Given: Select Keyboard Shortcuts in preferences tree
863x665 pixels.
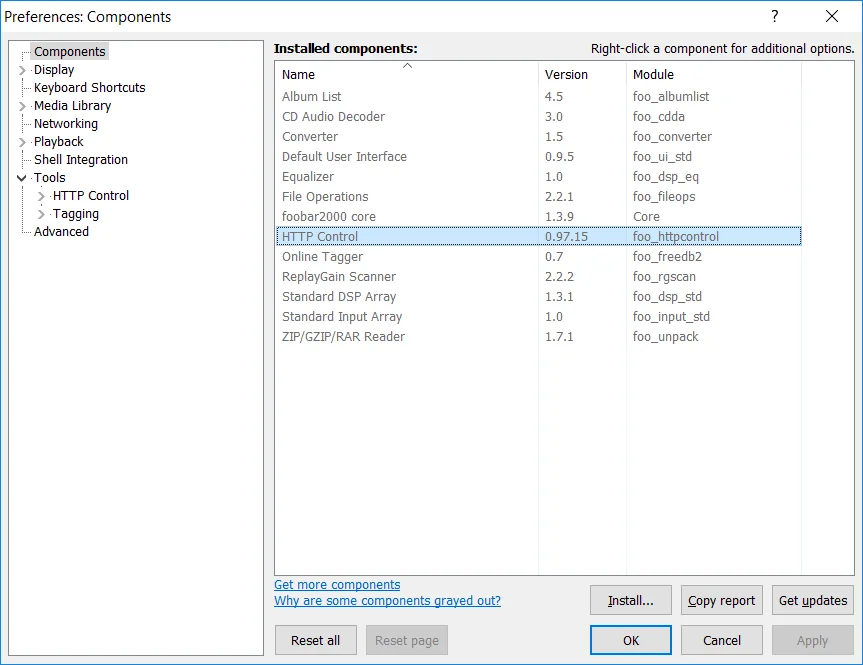Looking at the screenshot, I should pos(89,88).
